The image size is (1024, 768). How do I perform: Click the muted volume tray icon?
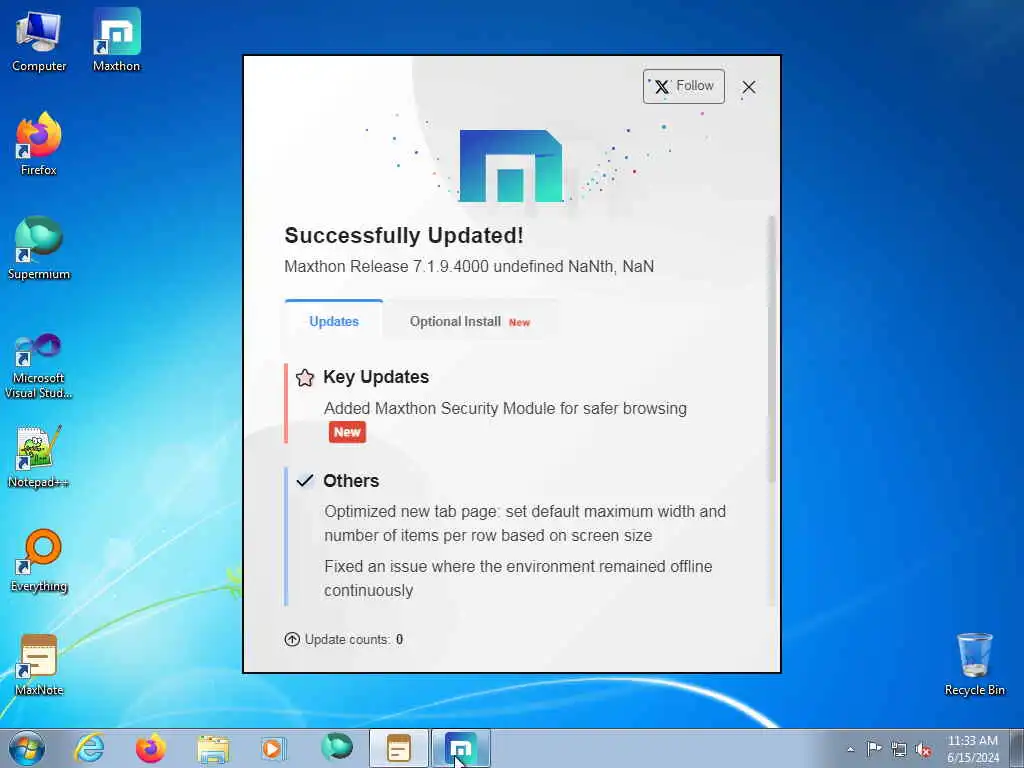click(923, 749)
